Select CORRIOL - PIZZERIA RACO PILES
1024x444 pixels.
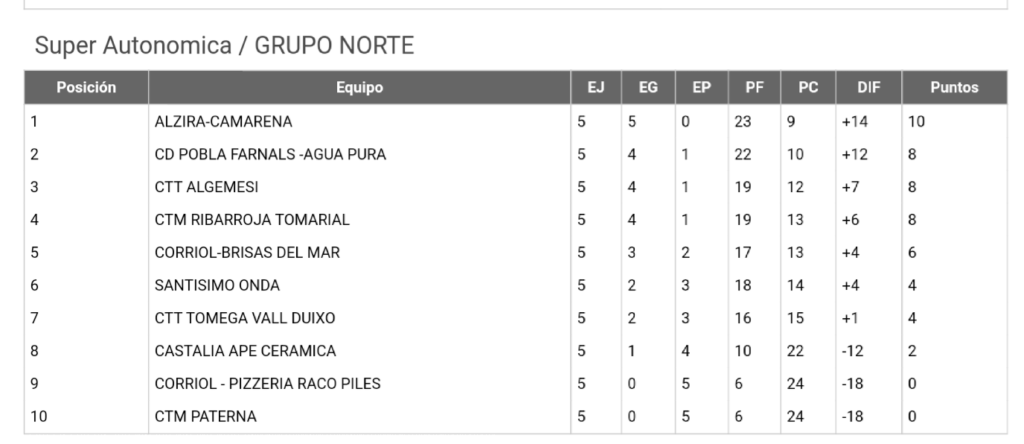tap(268, 383)
